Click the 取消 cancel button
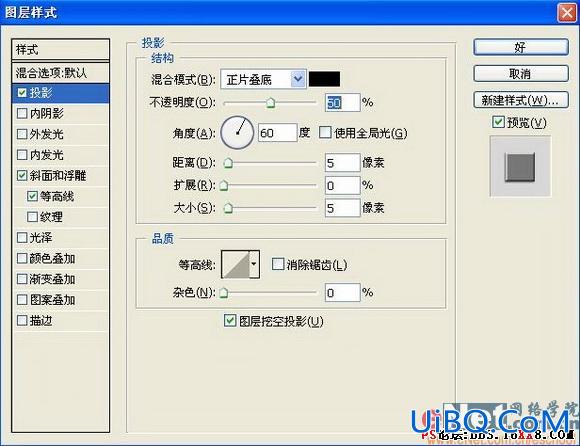Screen dimensions: 580x446 click(x=521, y=74)
